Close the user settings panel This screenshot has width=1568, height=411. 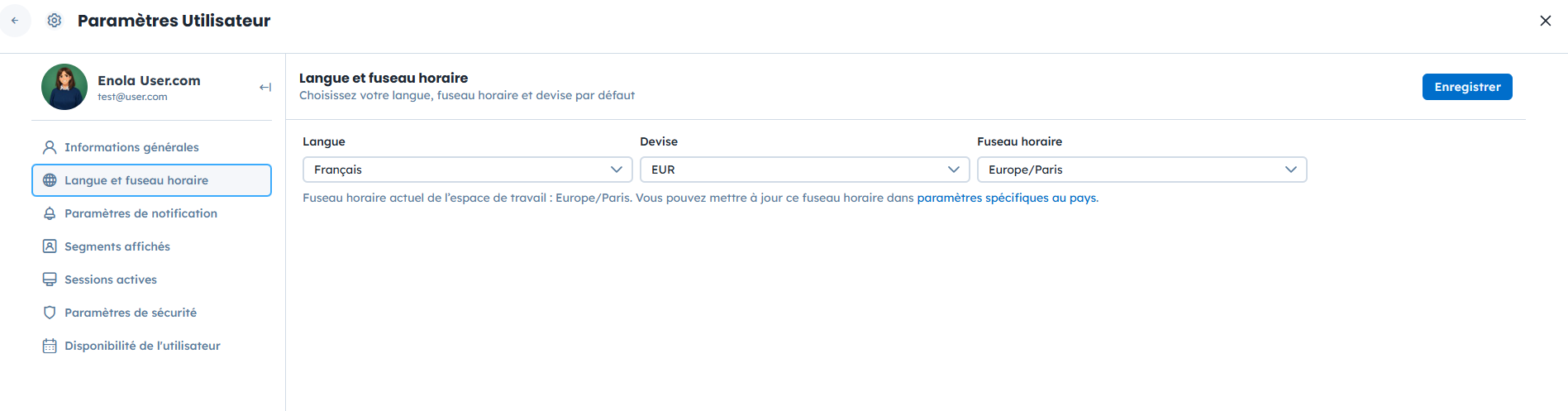point(1545,21)
